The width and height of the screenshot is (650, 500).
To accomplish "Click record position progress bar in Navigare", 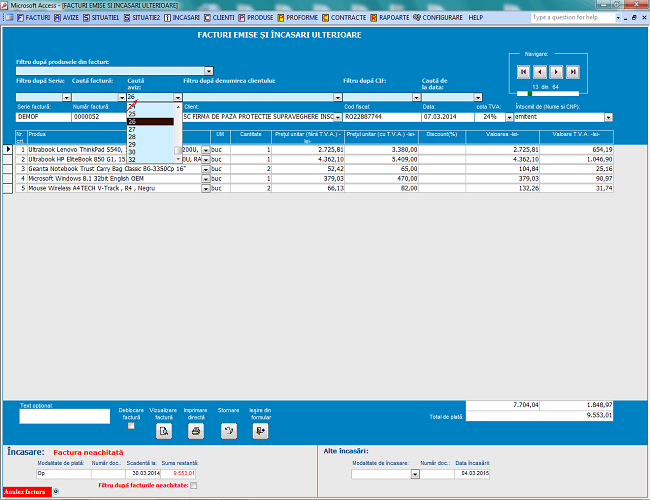I will point(548,94).
